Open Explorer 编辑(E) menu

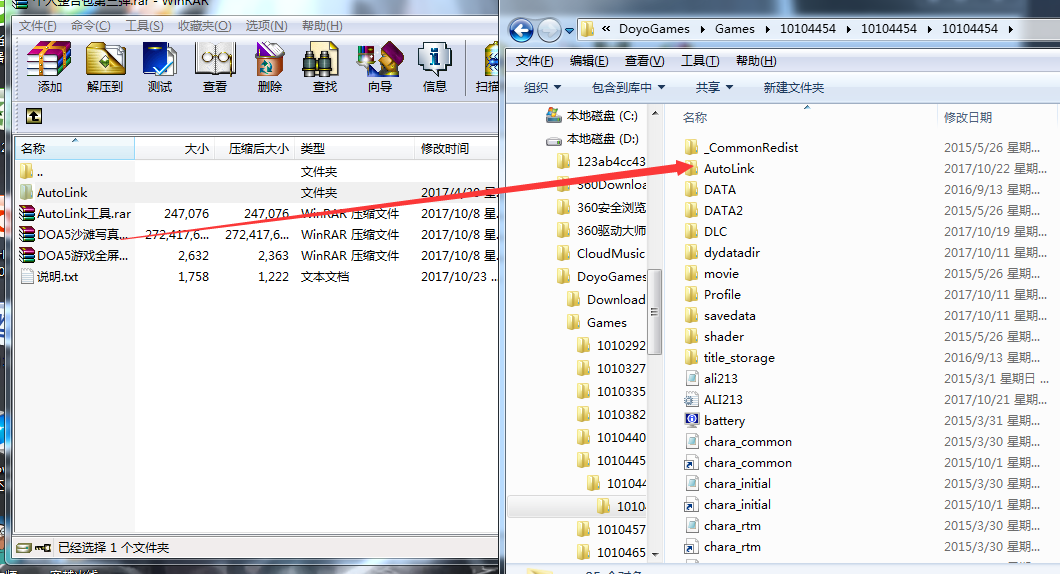[x=589, y=61]
